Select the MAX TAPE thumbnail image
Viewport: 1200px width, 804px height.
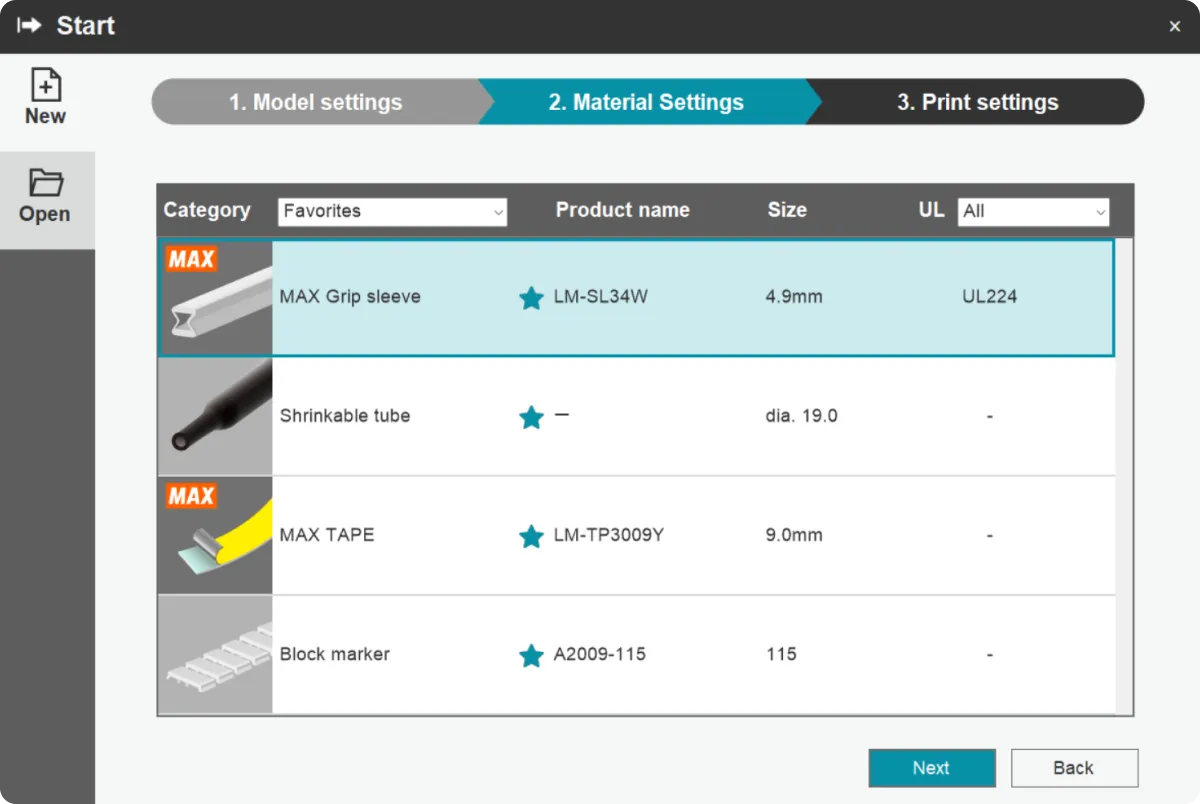[x=216, y=535]
